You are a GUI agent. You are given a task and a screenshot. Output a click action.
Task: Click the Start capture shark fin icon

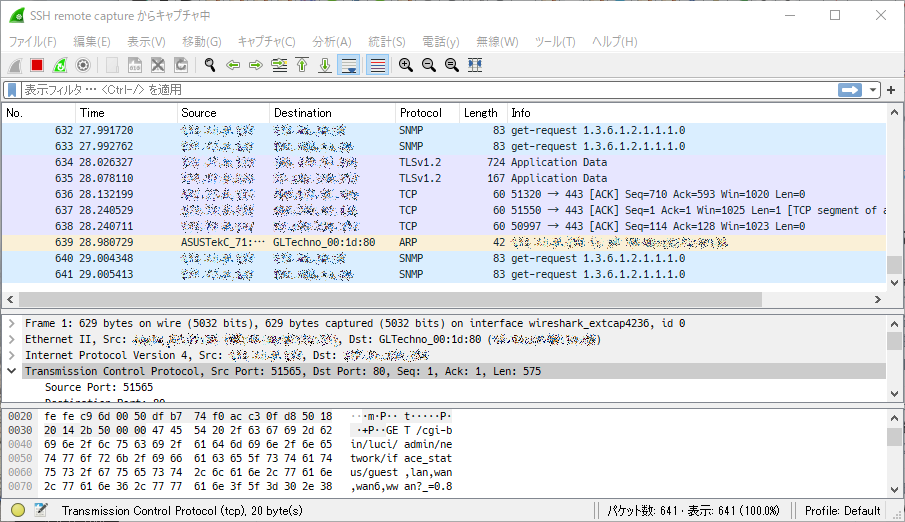coord(15,65)
